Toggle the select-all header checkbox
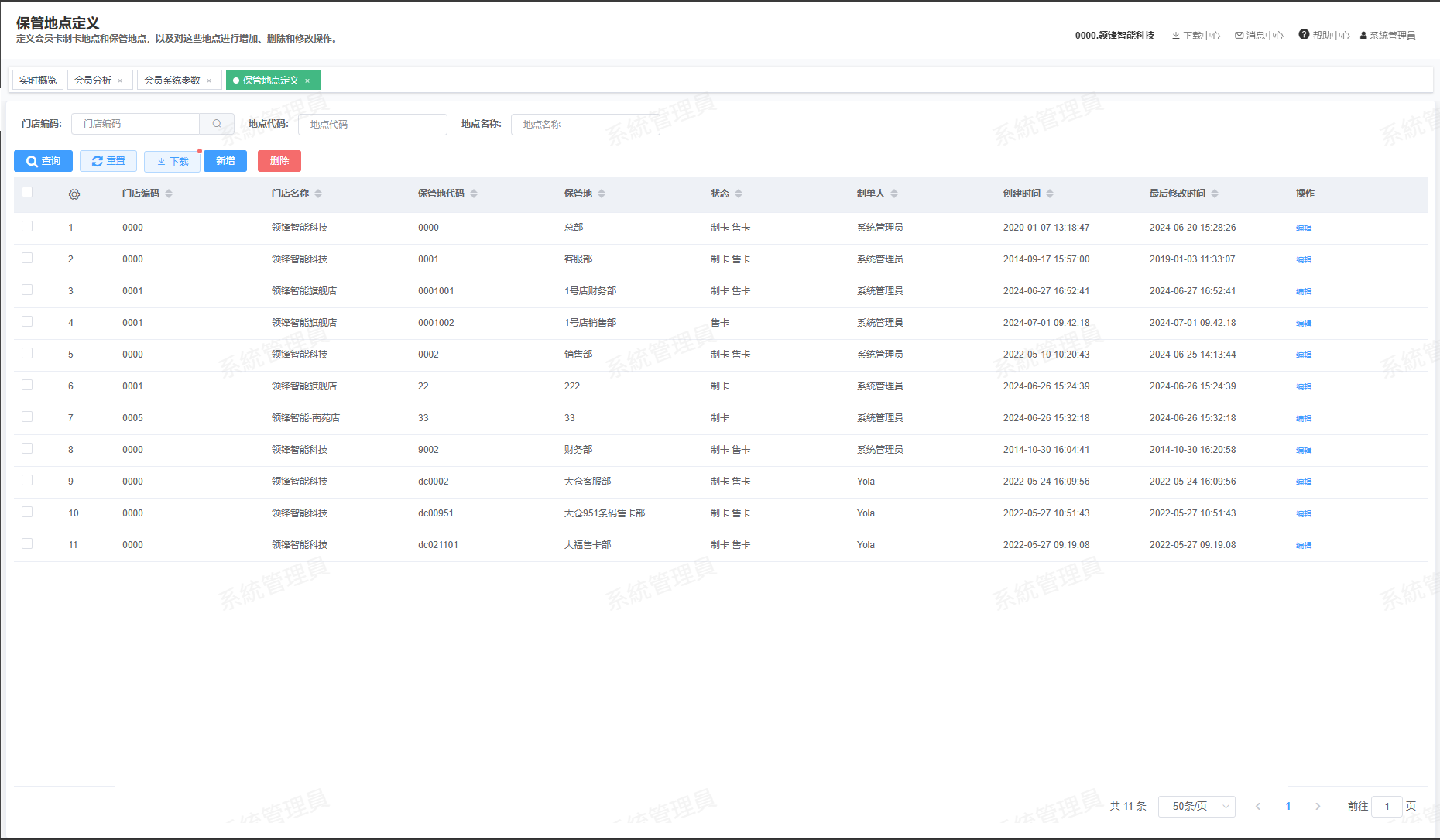The height and width of the screenshot is (840, 1440). tap(27, 193)
